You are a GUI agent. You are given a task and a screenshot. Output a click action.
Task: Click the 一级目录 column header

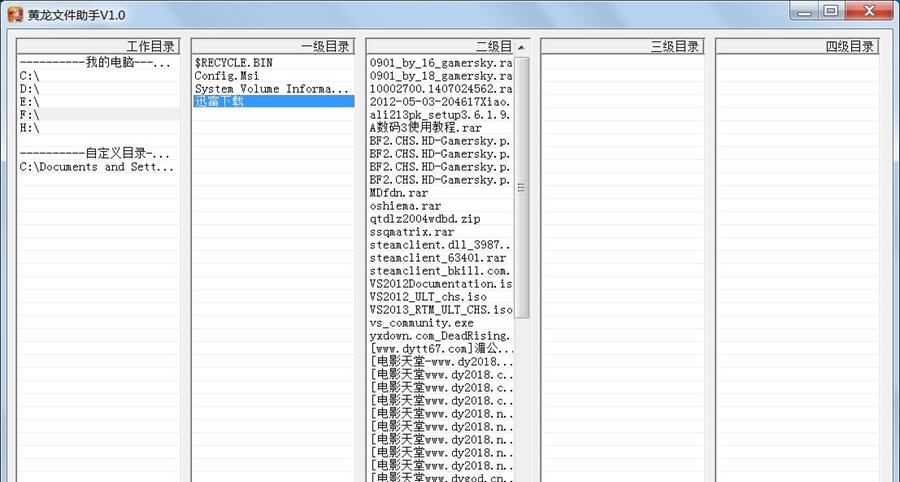(x=273, y=46)
